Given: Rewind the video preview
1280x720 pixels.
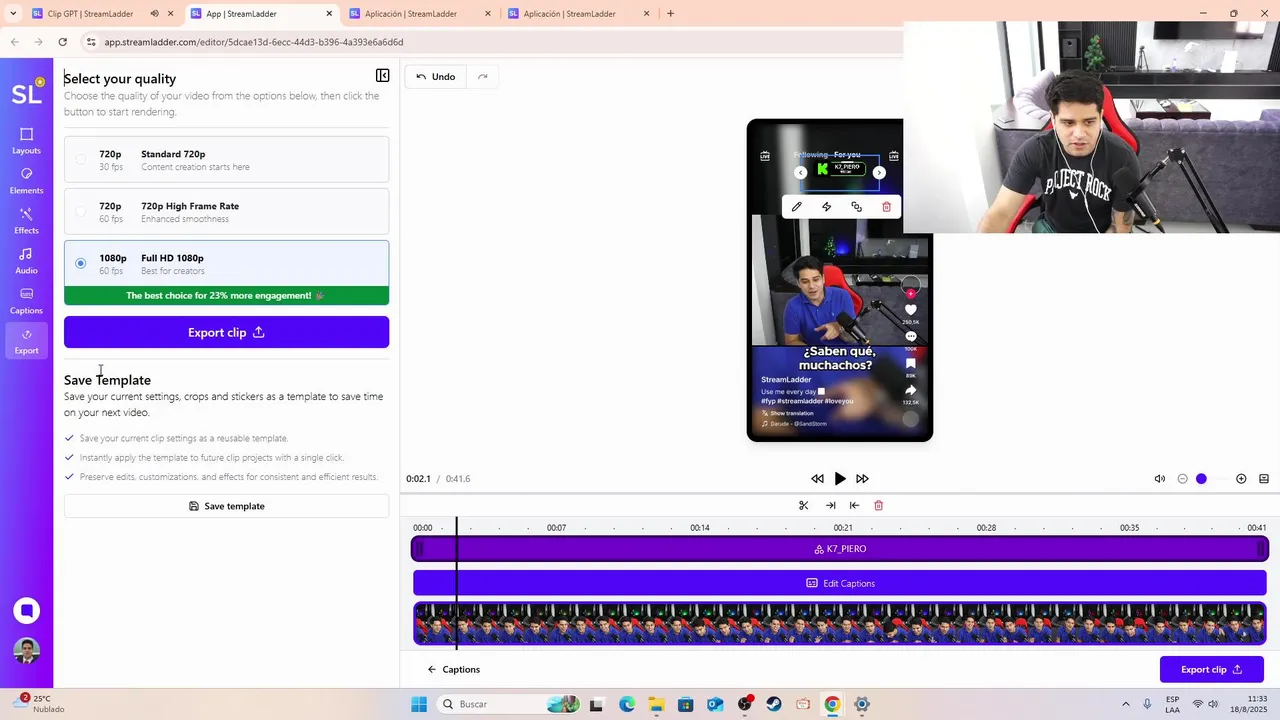Looking at the screenshot, I should pyautogui.click(x=817, y=479).
